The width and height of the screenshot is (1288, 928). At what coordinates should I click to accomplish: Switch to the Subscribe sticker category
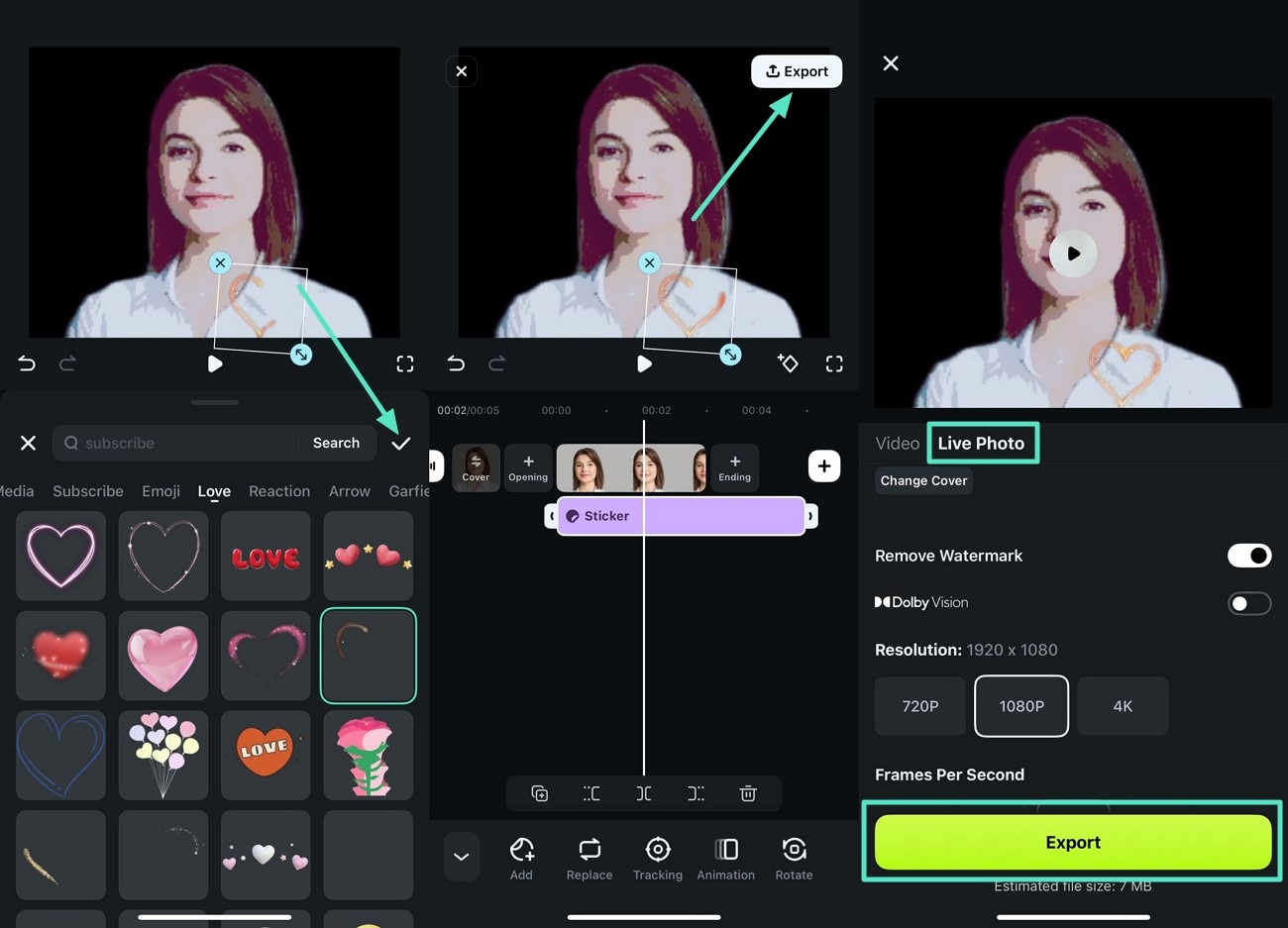[88, 491]
